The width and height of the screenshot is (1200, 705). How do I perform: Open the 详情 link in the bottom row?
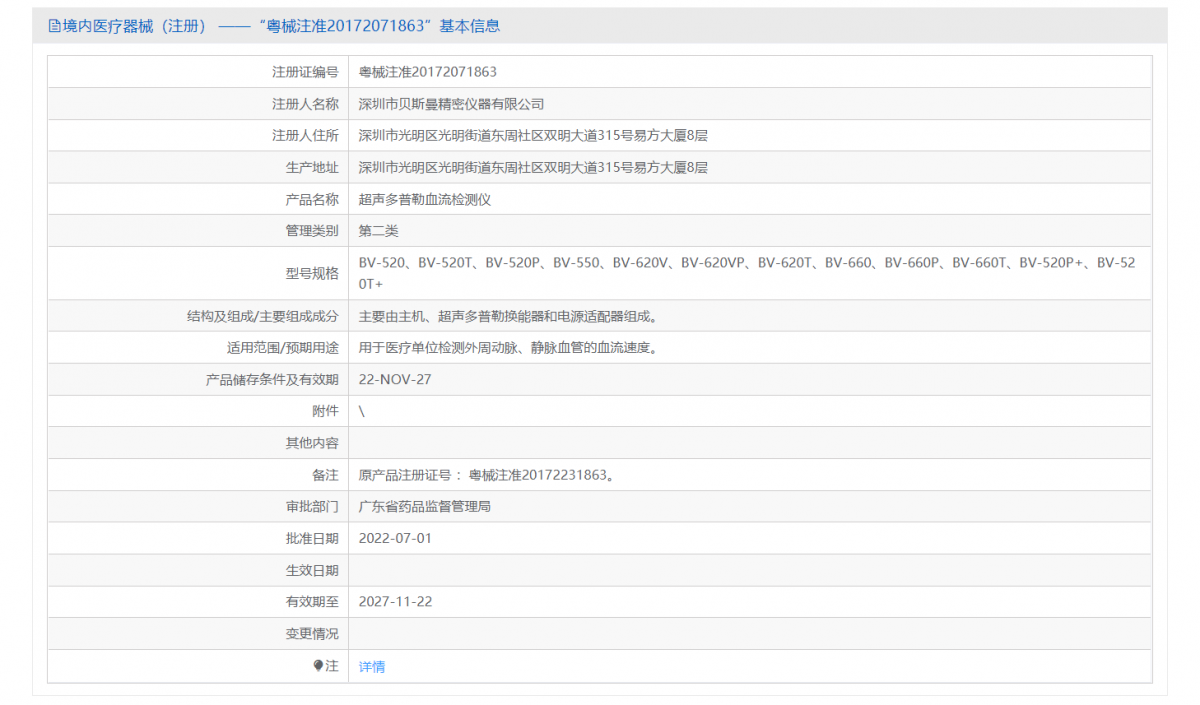(370, 665)
